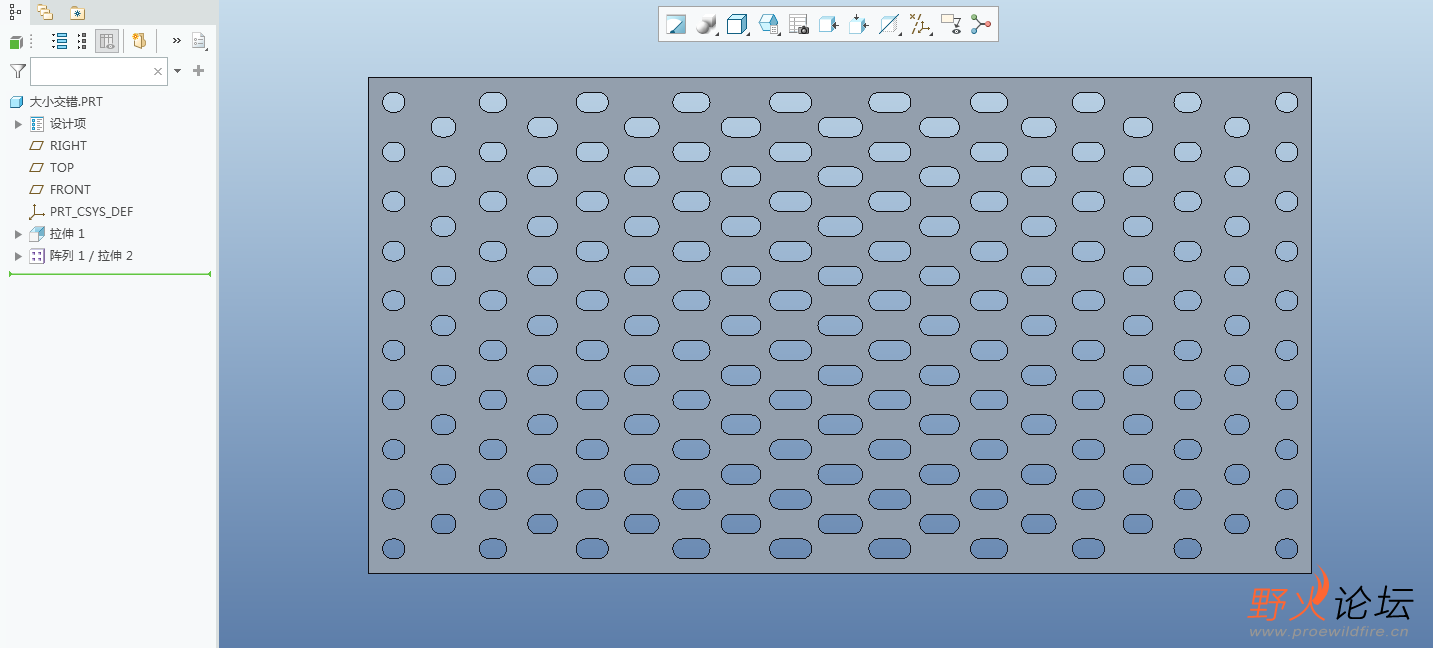Open the datum display filters dropdown

(921, 25)
